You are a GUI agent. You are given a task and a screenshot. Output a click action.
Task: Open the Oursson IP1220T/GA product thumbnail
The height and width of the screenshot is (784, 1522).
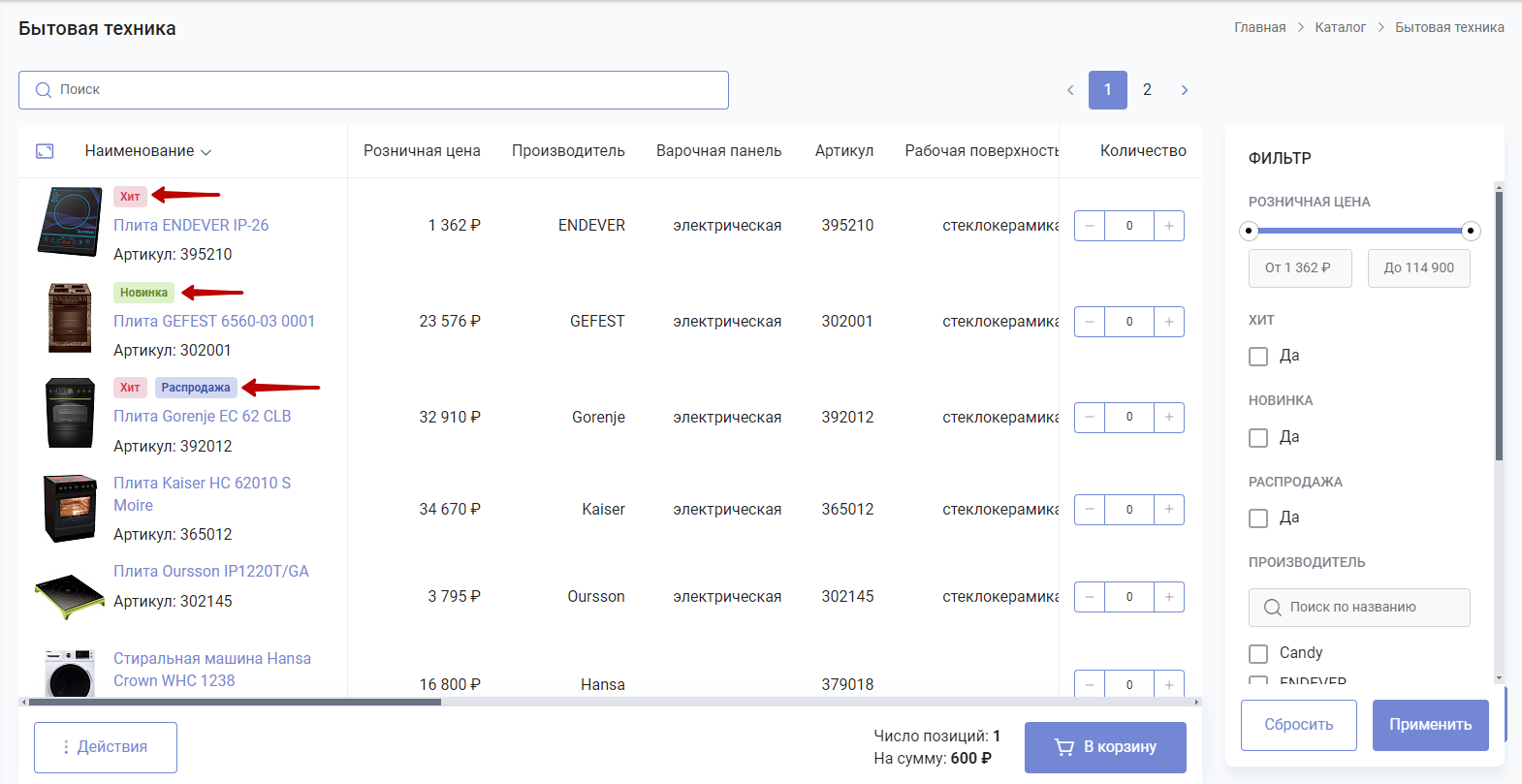(70, 597)
